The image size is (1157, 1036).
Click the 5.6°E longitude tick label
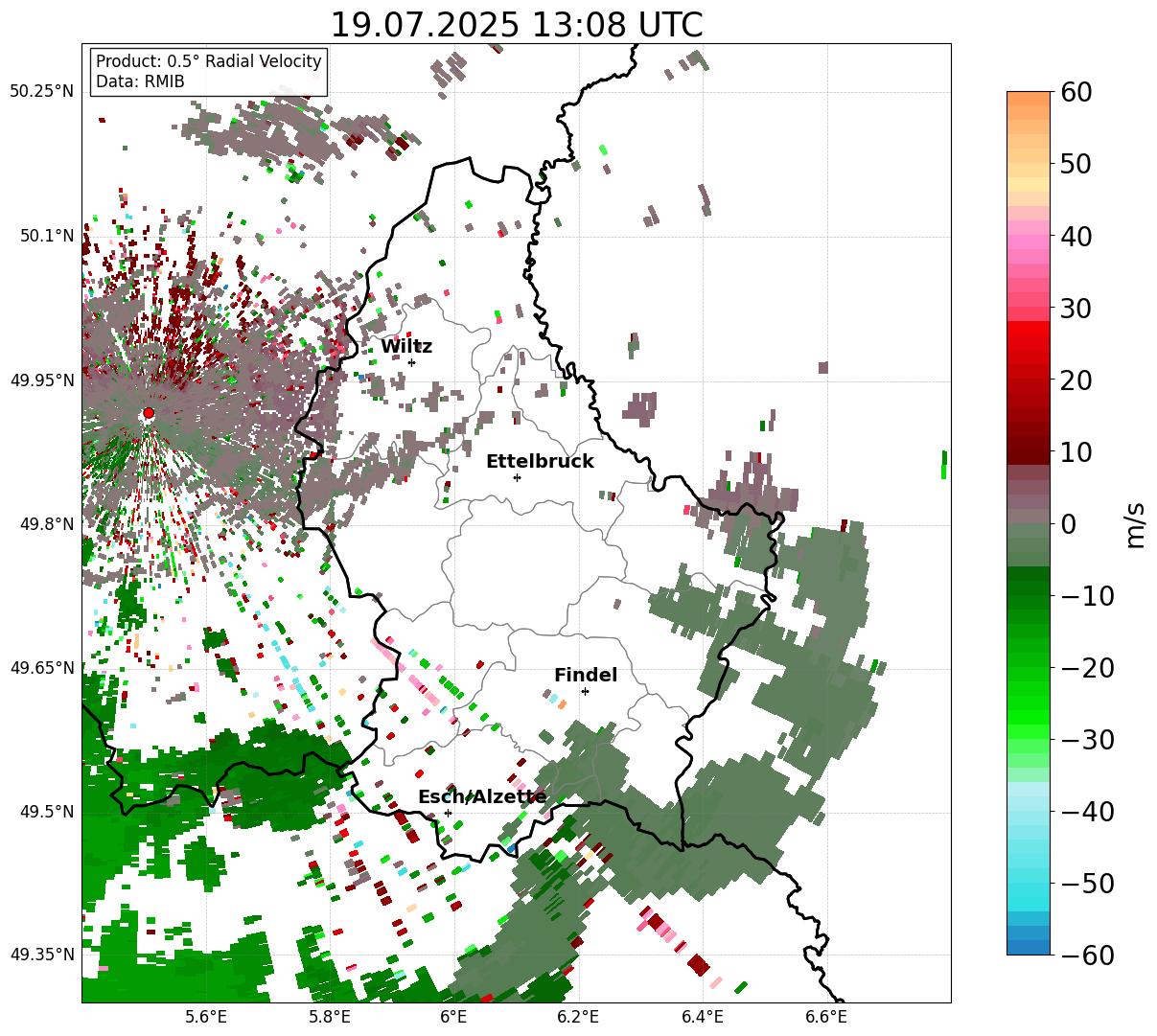pyautogui.click(x=205, y=1019)
